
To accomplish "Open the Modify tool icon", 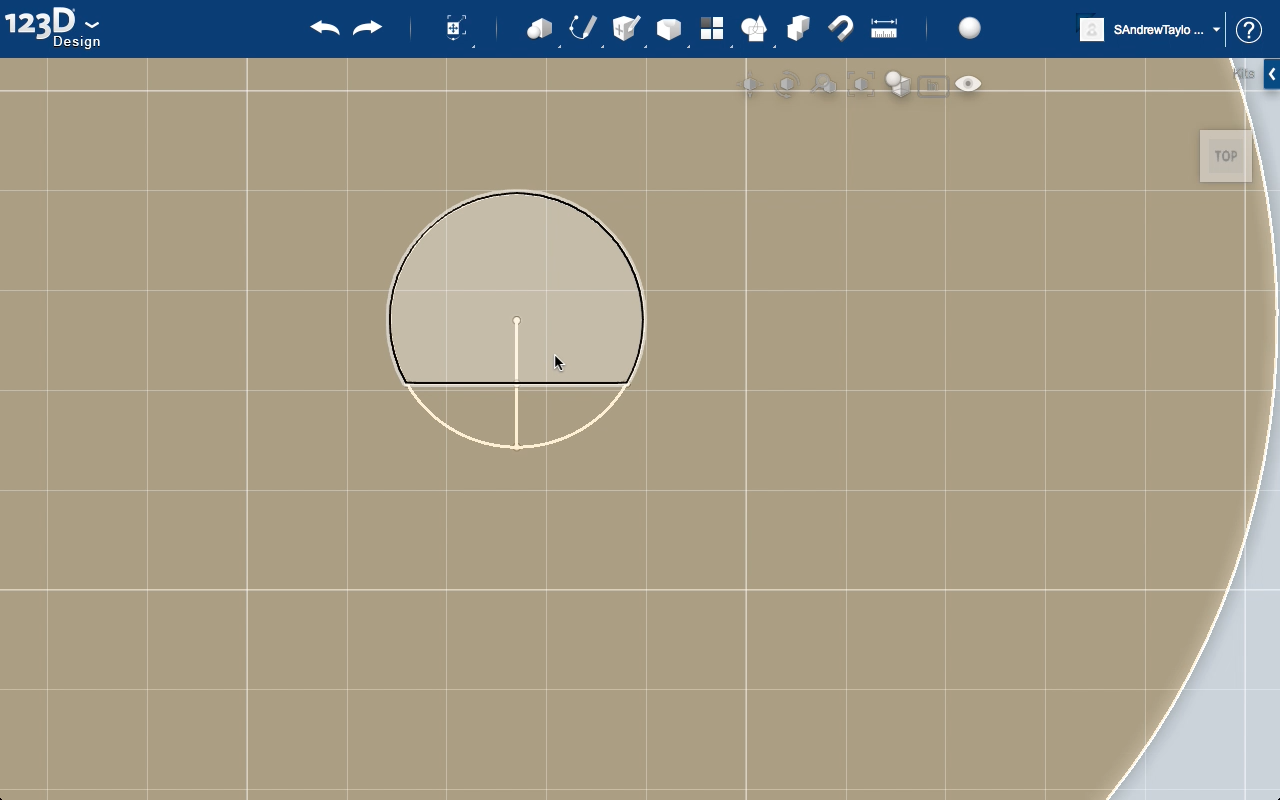I will pyautogui.click(x=668, y=29).
